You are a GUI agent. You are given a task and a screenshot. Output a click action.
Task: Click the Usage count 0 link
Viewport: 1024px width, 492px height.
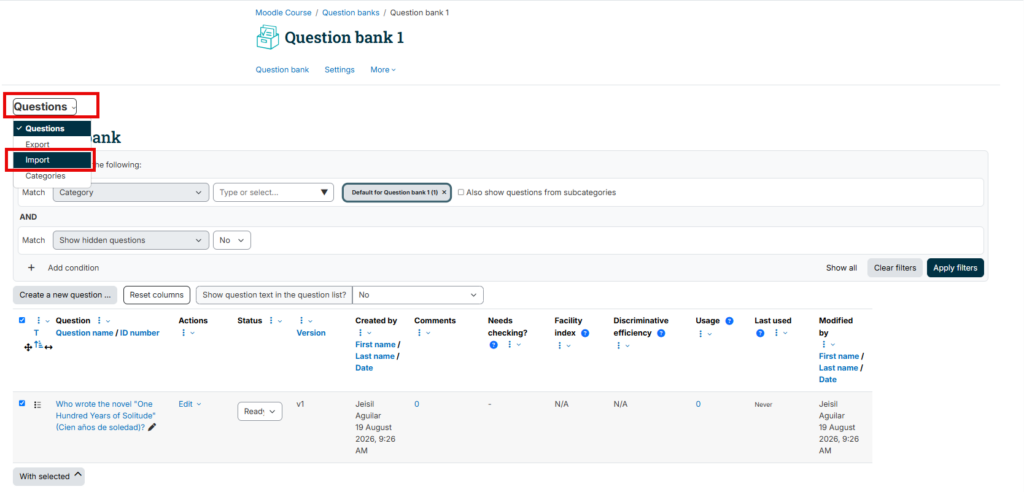(x=698, y=404)
